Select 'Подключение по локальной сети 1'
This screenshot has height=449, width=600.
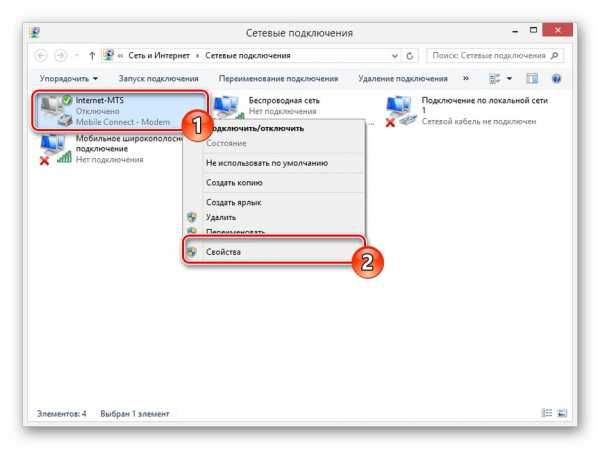tap(467, 111)
